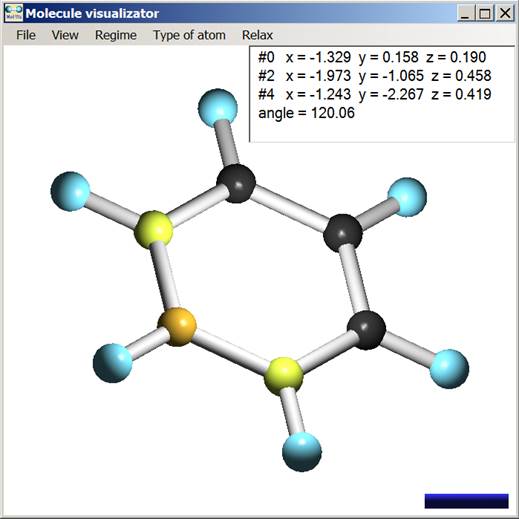The height and width of the screenshot is (519, 519).
Task: Open the File menu
Action: [x=26, y=35]
